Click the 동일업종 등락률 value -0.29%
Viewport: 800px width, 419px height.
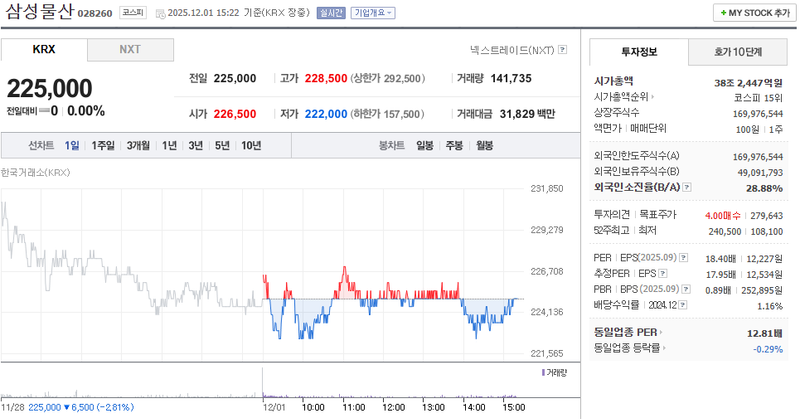[x=768, y=350]
